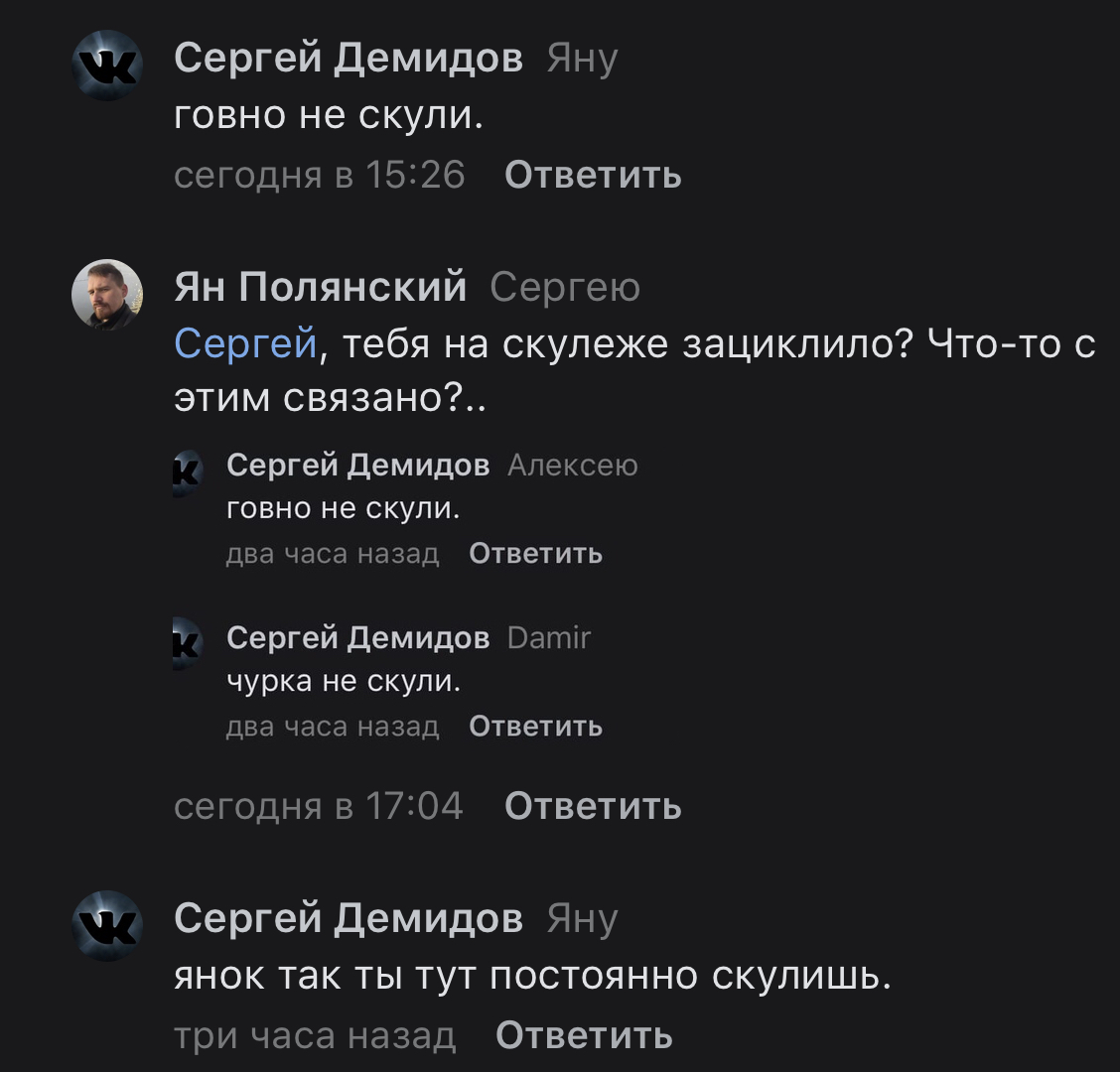This screenshot has width=1120, height=1072.
Task: Click the blue Сергей mention
Action: 244,343
